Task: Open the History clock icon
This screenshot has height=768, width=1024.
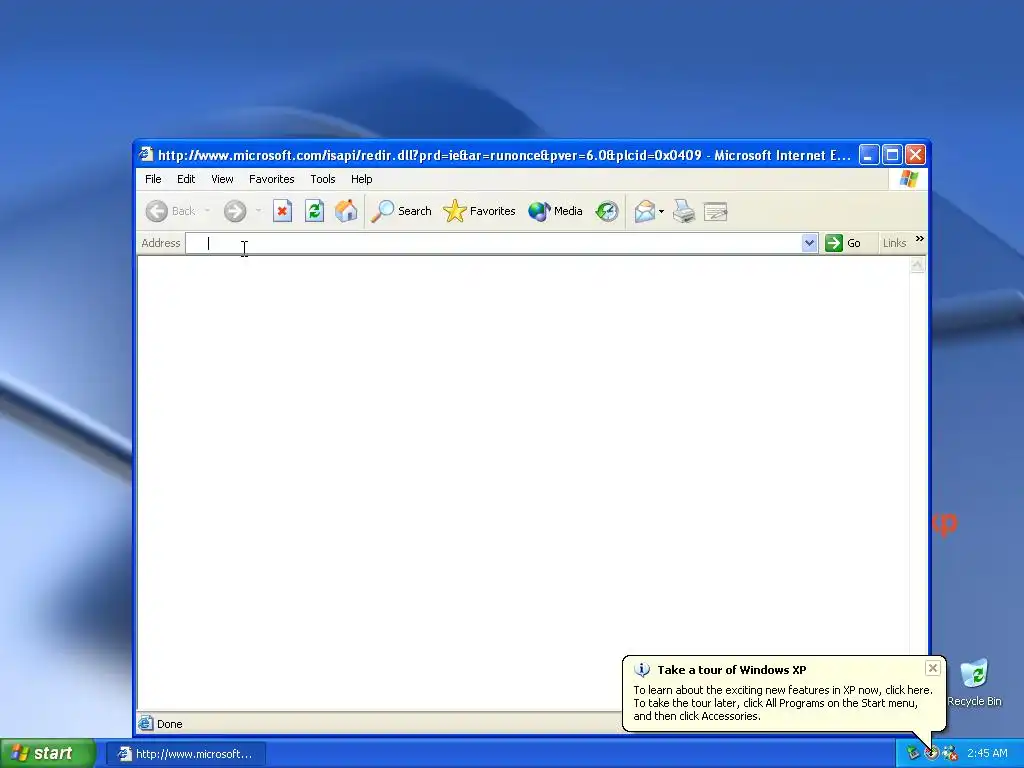Action: coord(607,211)
